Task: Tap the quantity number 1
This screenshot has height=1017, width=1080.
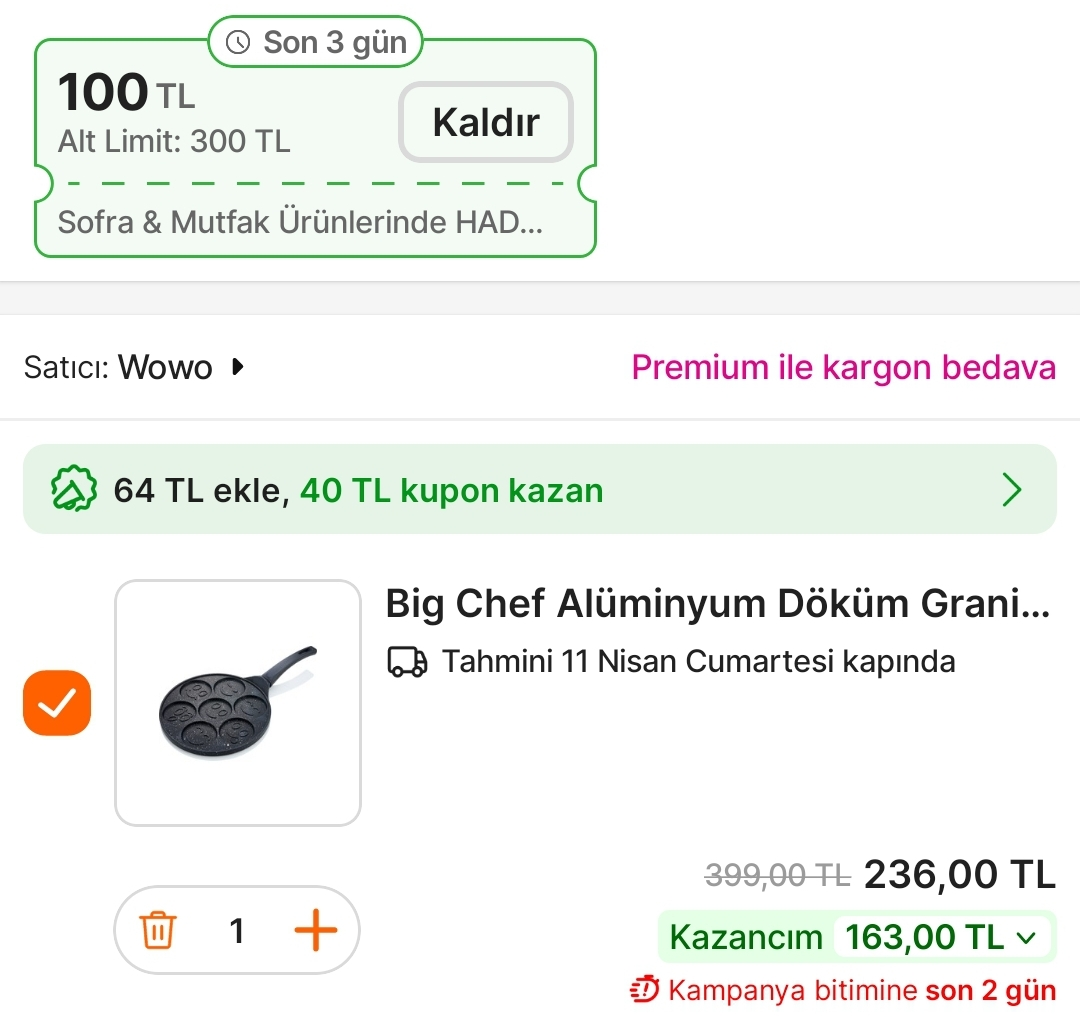Action: pyautogui.click(x=237, y=931)
